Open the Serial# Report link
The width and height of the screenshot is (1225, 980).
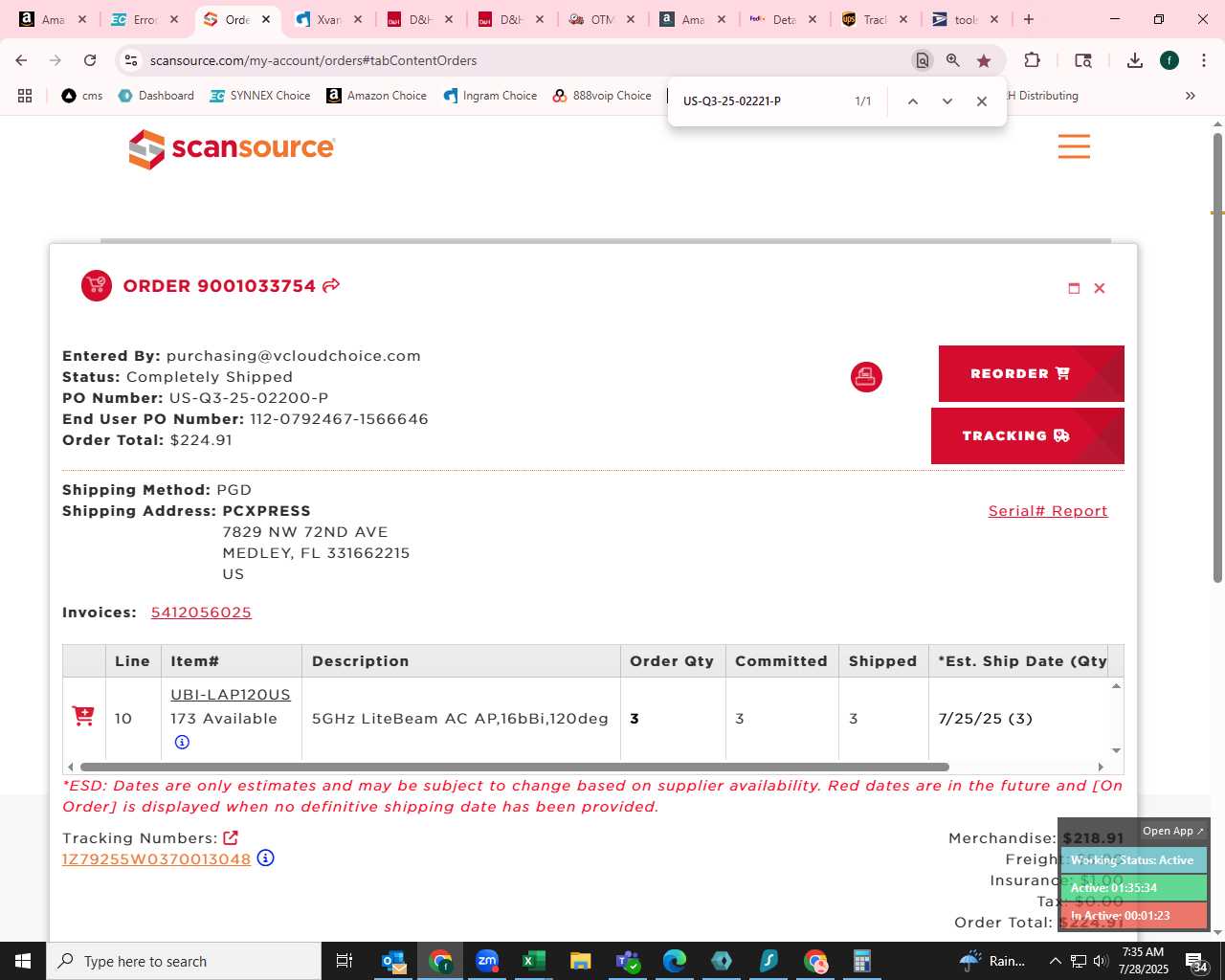(1048, 511)
